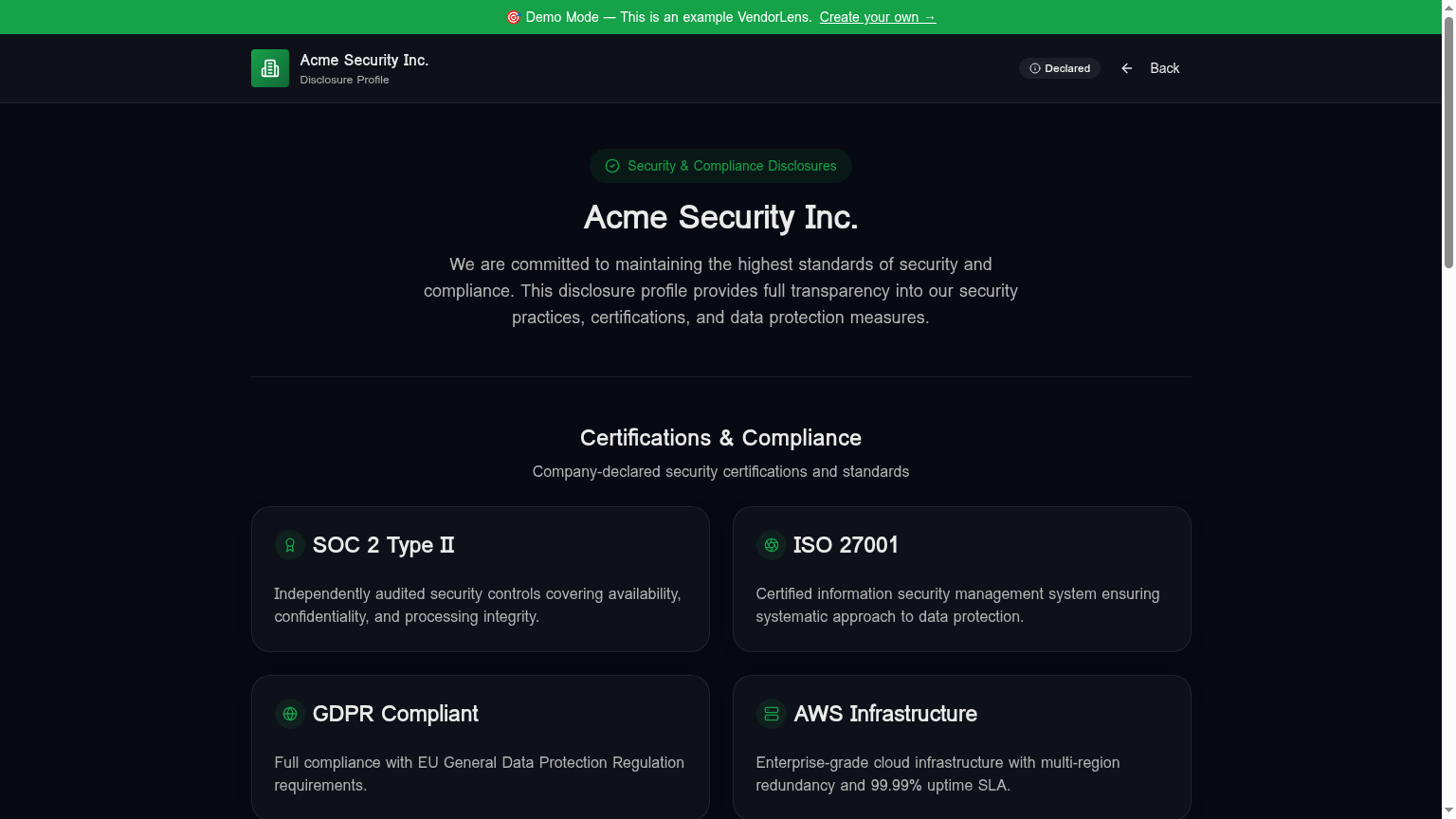Click the 'Acme Security Inc.' header name

pyautogui.click(x=364, y=60)
